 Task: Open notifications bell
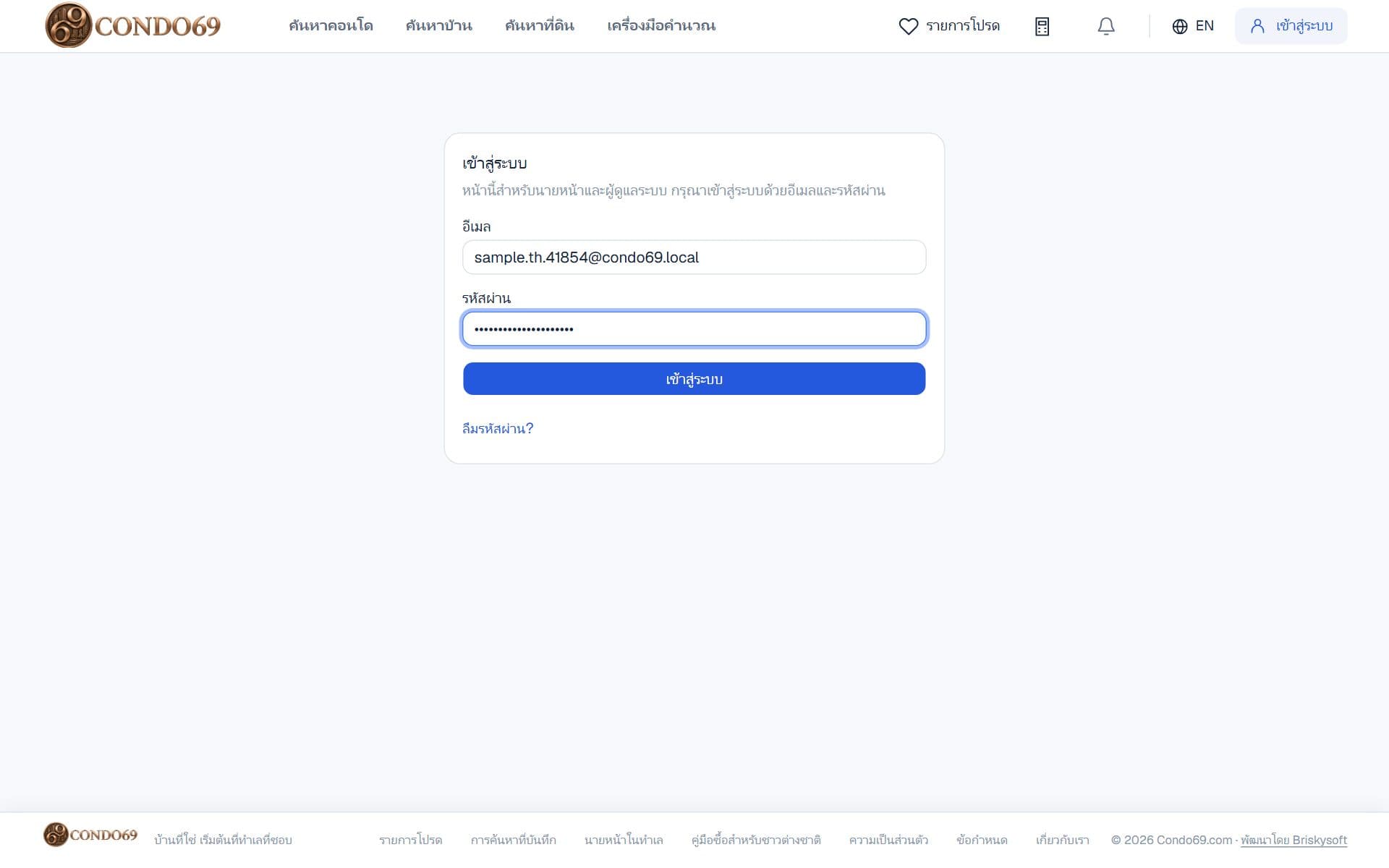click(1105, 27)
